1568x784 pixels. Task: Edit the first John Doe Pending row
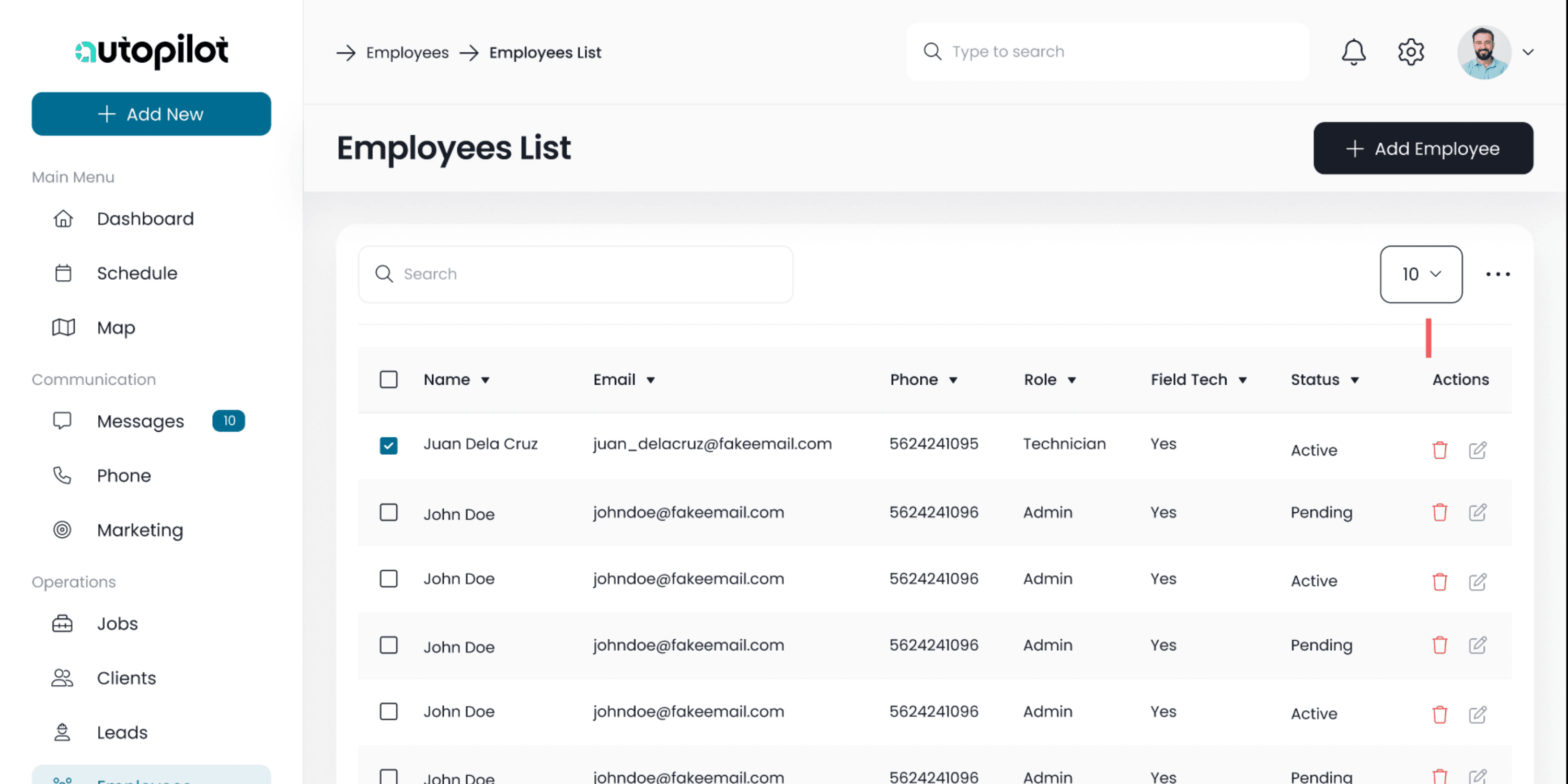click(x=1477, y=513)
